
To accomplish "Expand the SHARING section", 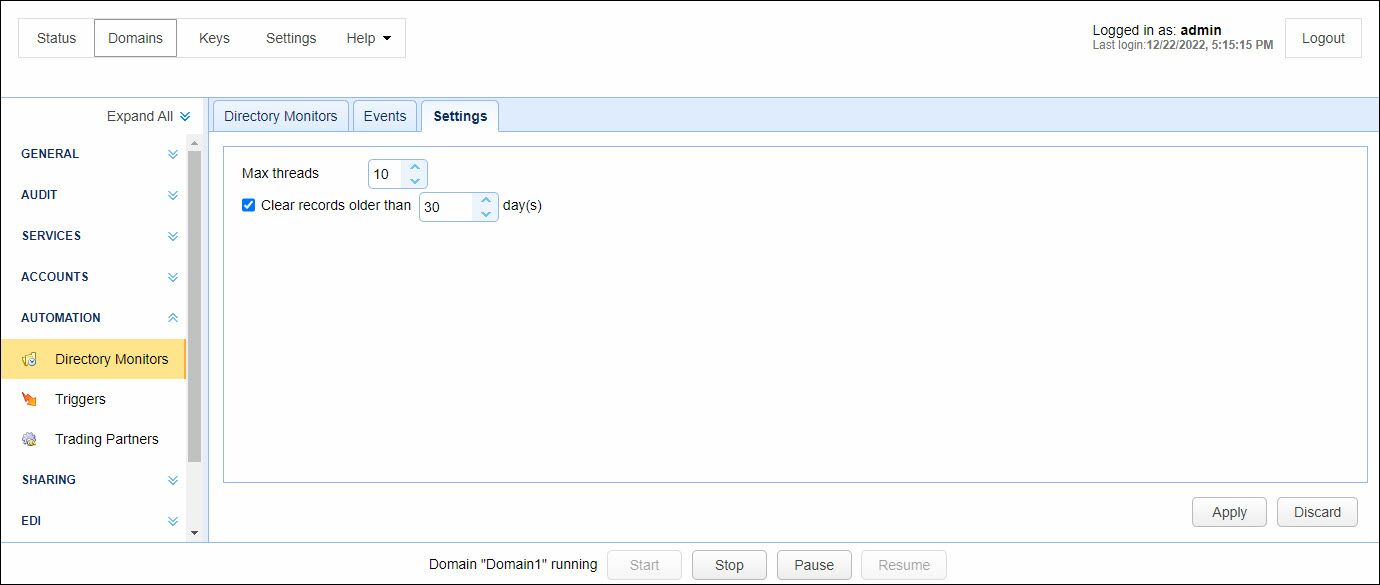I will pyautogui.click(x=173, y=480).
